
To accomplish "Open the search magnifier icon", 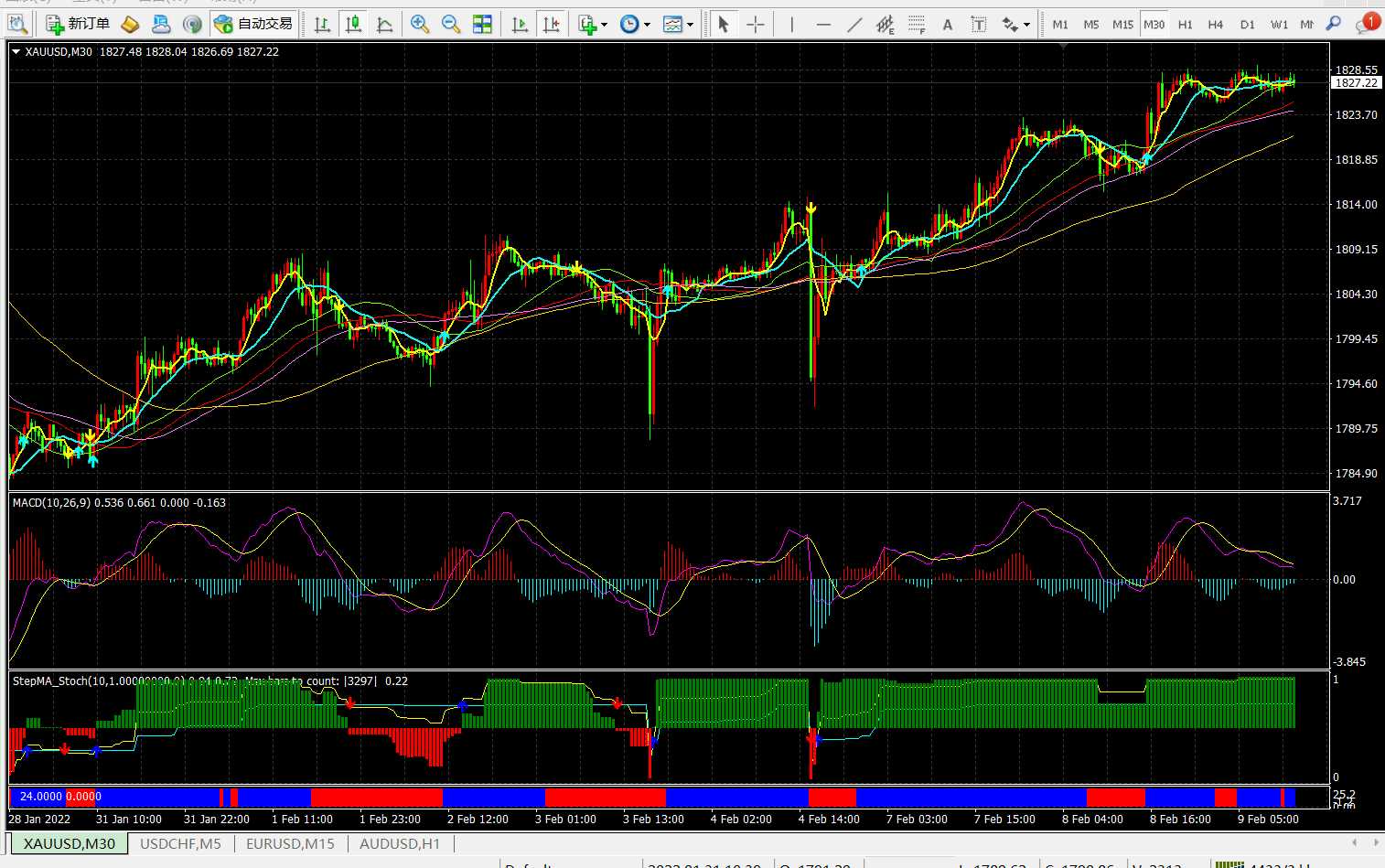I will pos(1334,25).
